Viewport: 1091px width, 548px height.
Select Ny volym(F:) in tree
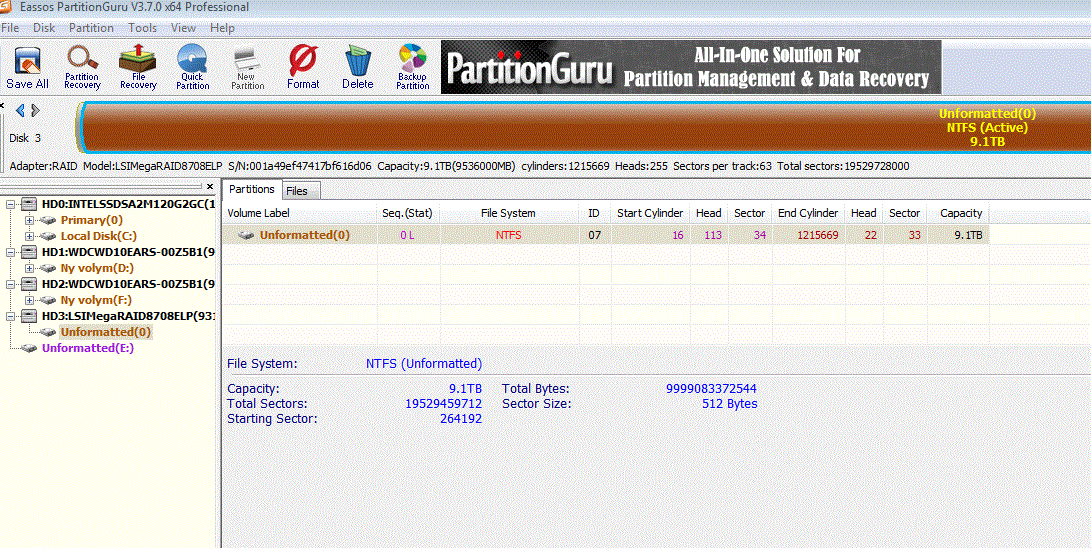97,300
